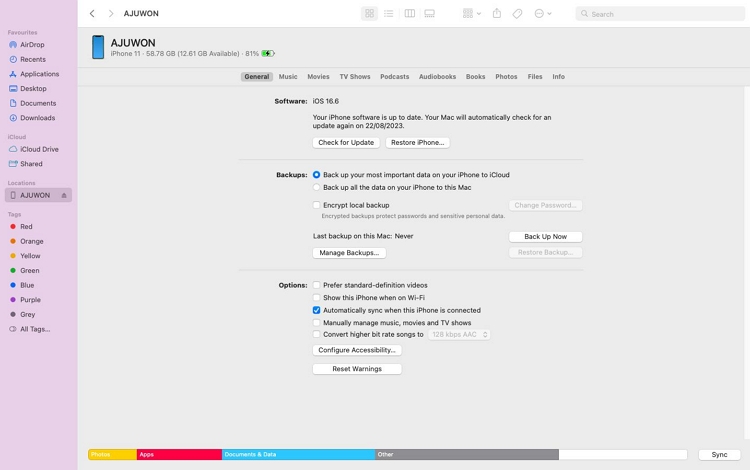Switch to the Photos tab

[506, 77]
